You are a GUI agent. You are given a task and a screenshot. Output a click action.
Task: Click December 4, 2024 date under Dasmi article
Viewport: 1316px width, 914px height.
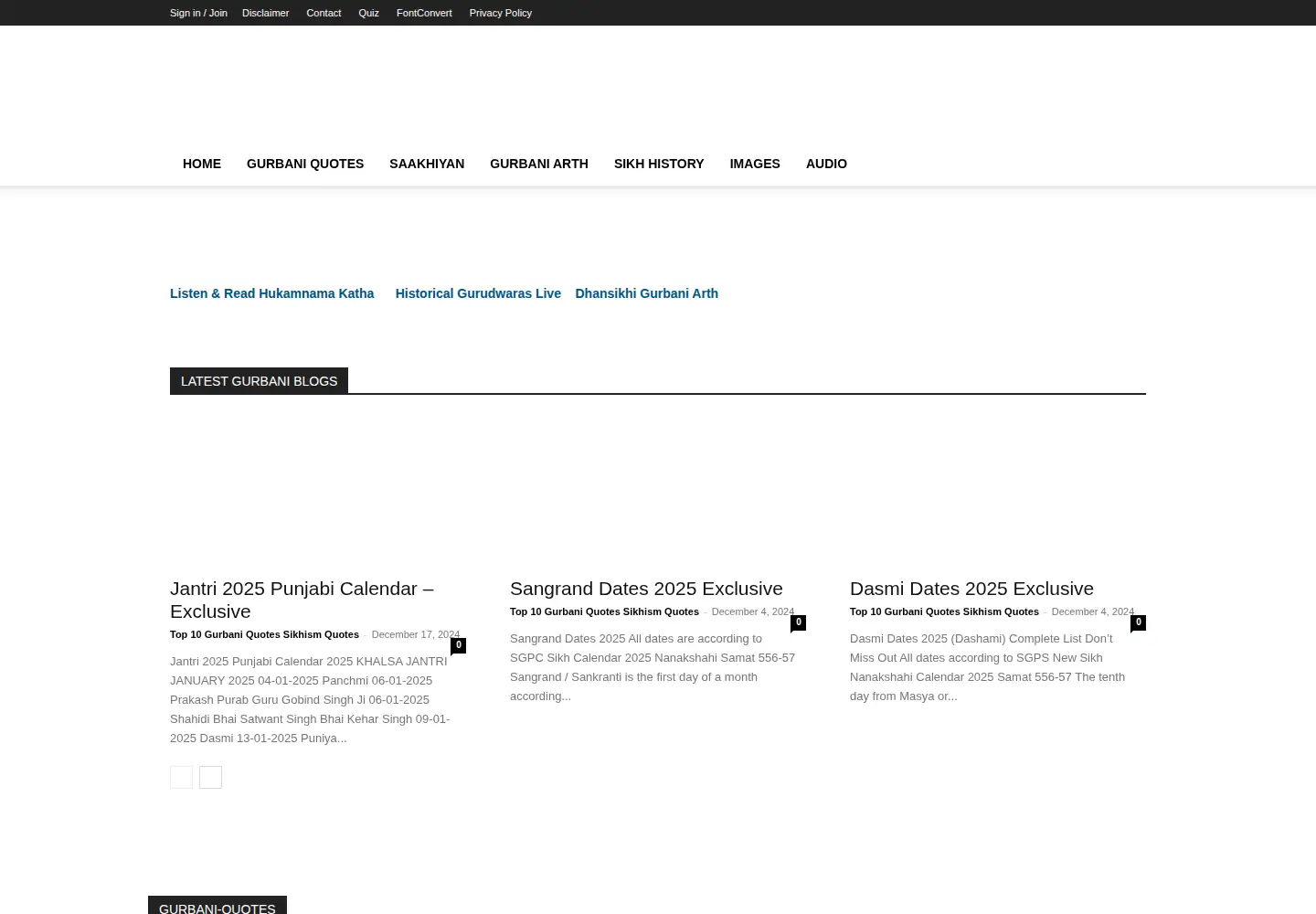pyautogui.click(x=1093, y=611)
